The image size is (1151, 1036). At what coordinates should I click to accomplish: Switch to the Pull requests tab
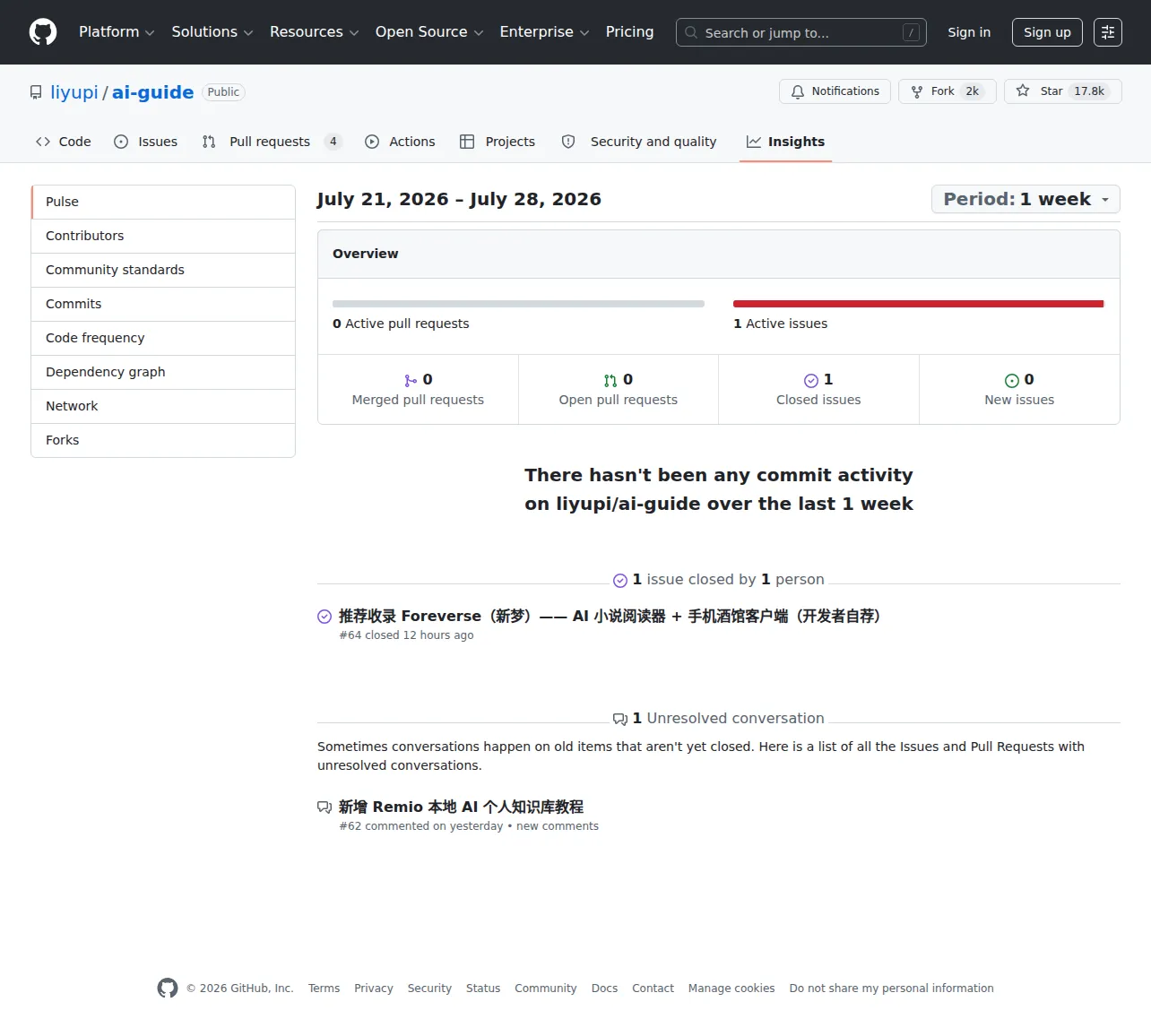[x=272, y=142]
